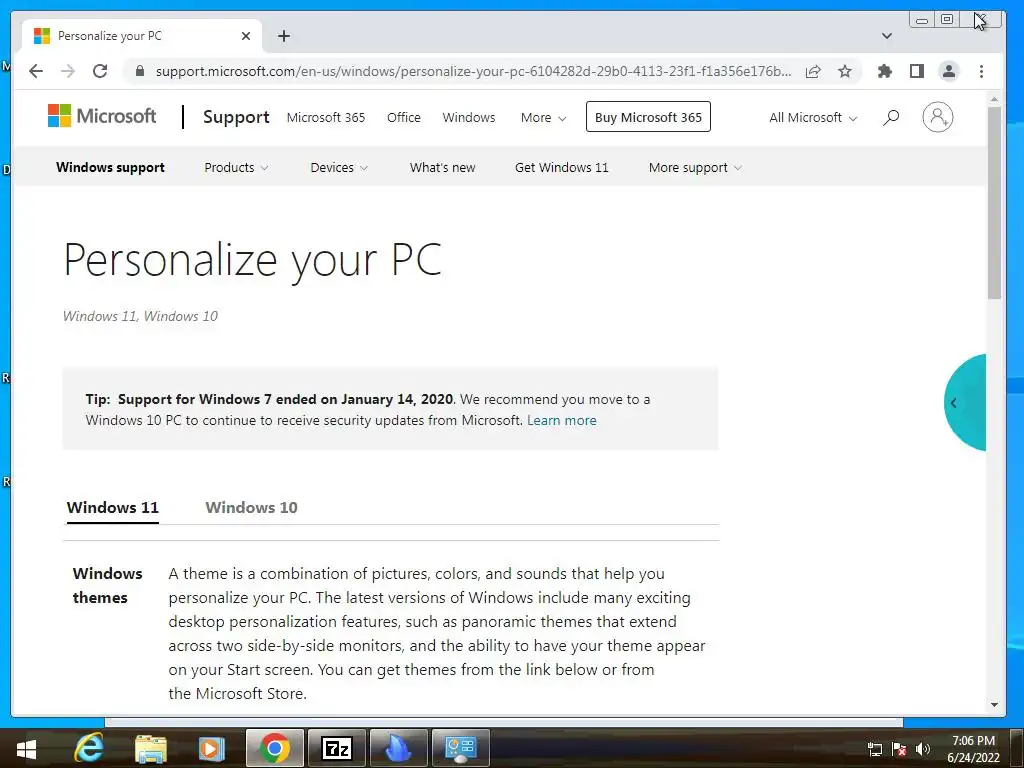The width and height of the screenshot is (1024, 768).
Task: Open the clock showing 7:06 PM
Action: pyautogui.click(x=973, y=749)
